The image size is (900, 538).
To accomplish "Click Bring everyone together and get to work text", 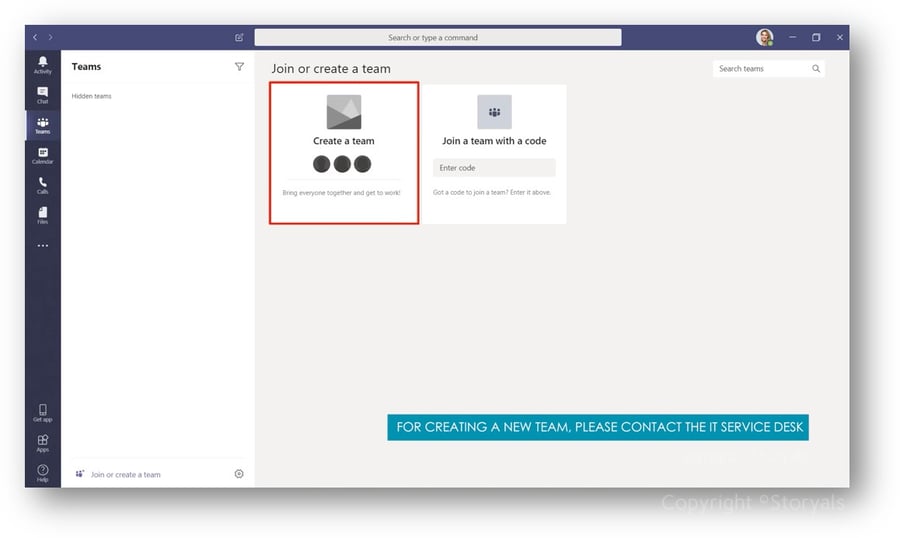I will pyautogui.click(x=342, y=193).
